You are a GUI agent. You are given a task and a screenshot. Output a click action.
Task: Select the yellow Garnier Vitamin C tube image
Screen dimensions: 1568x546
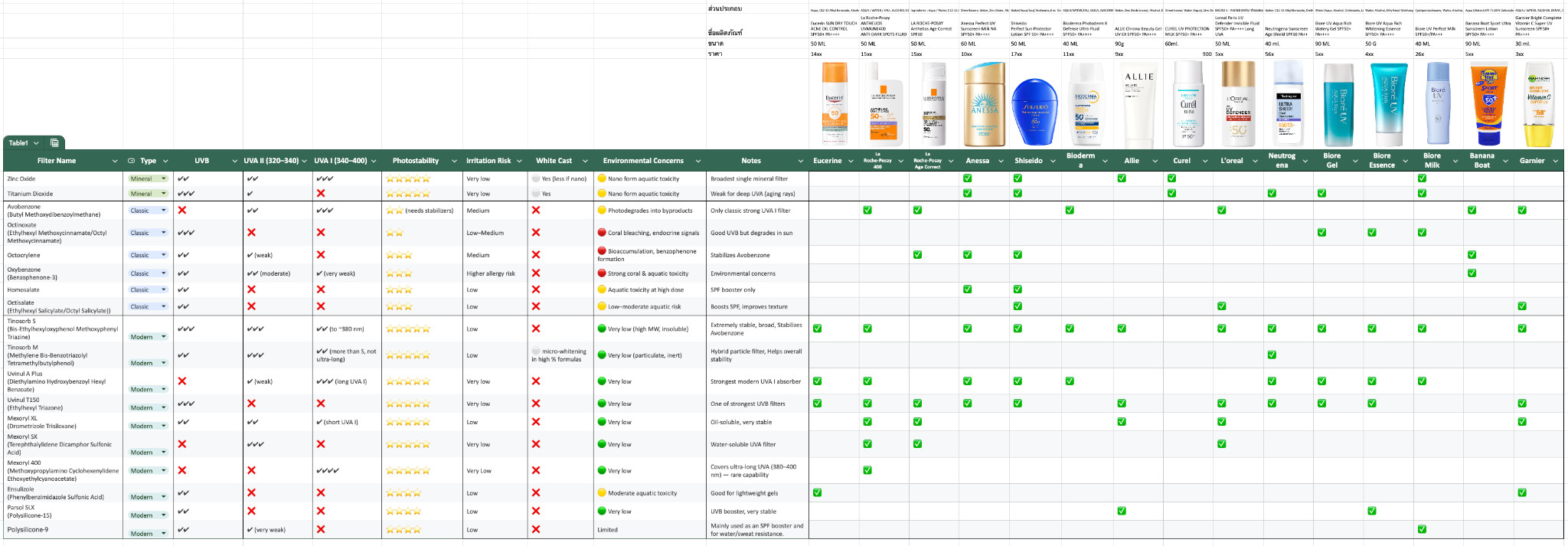tap(1538, 105)
